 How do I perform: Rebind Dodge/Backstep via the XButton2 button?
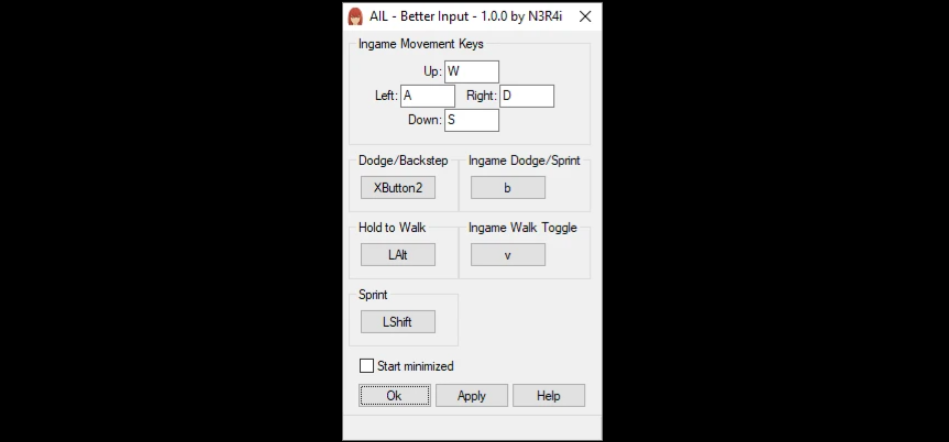coord(398,188)
